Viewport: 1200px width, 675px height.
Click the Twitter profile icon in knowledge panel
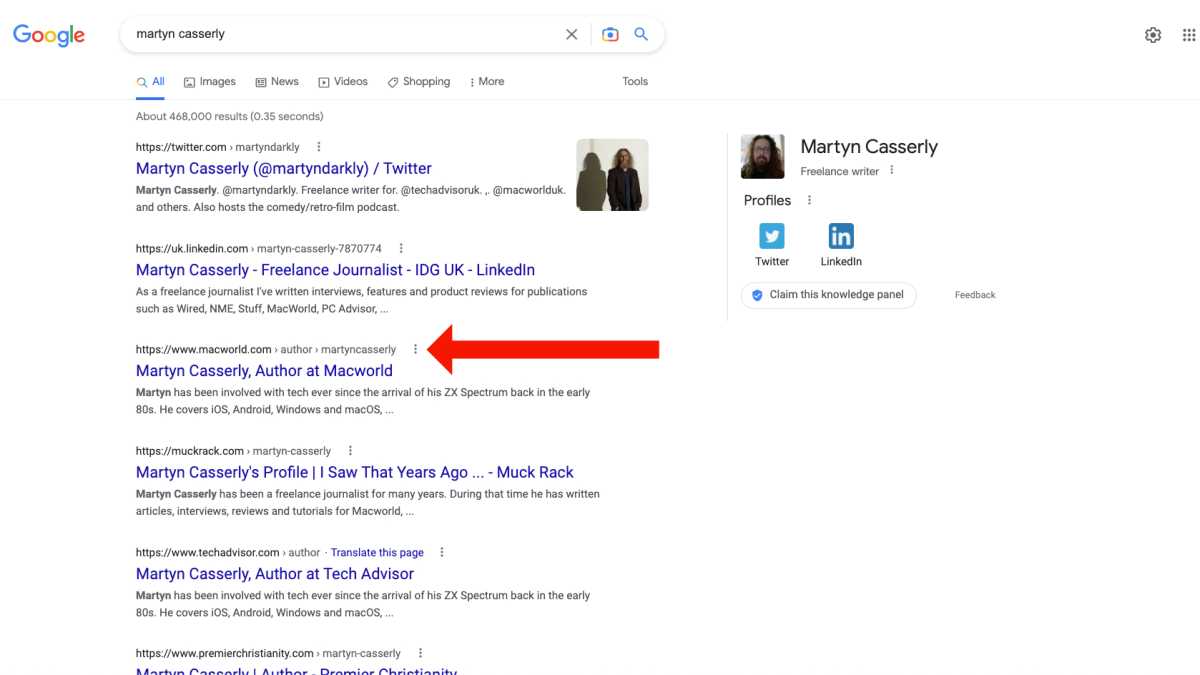772,236
